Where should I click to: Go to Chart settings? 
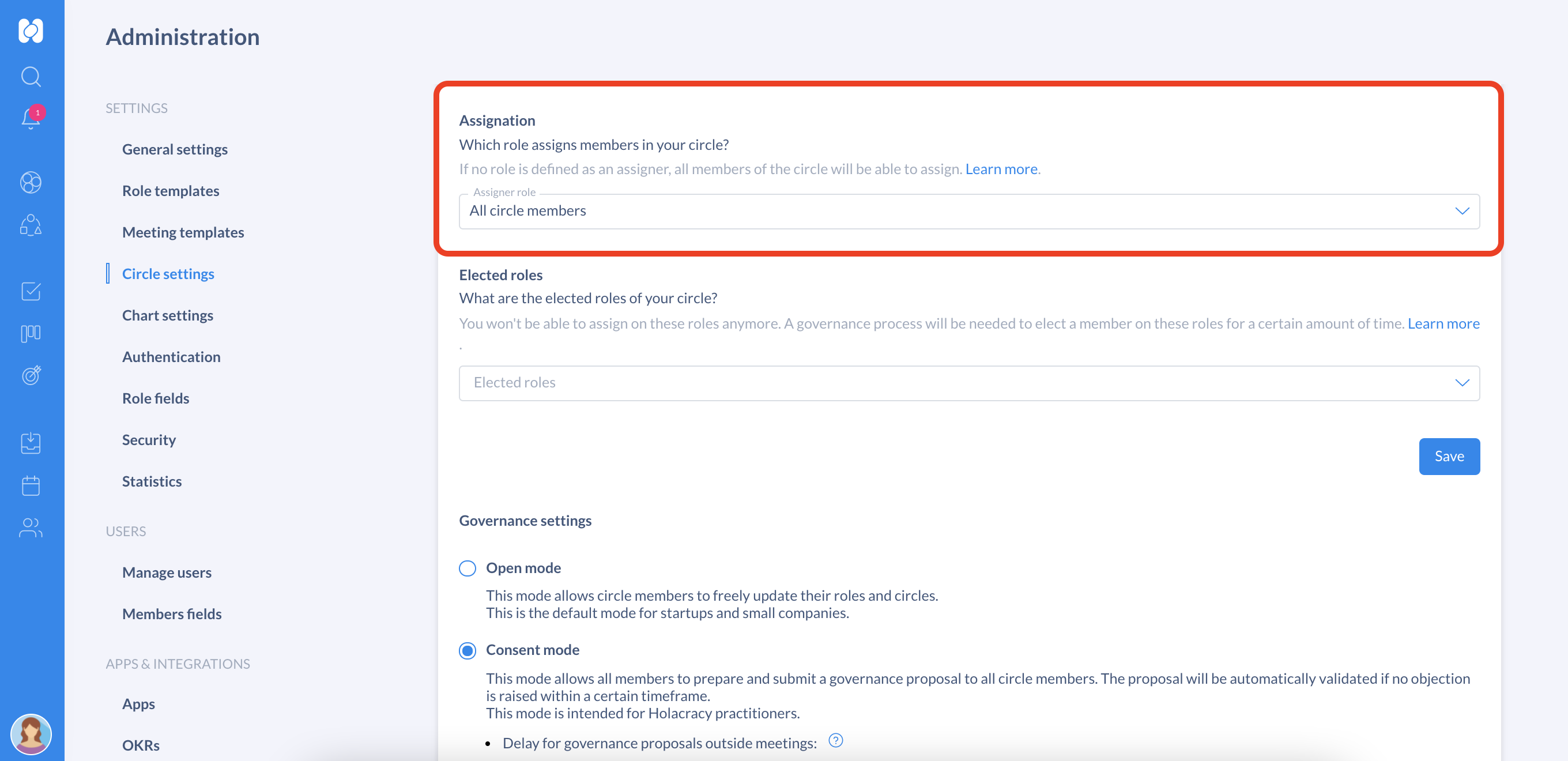coord(167,315)
